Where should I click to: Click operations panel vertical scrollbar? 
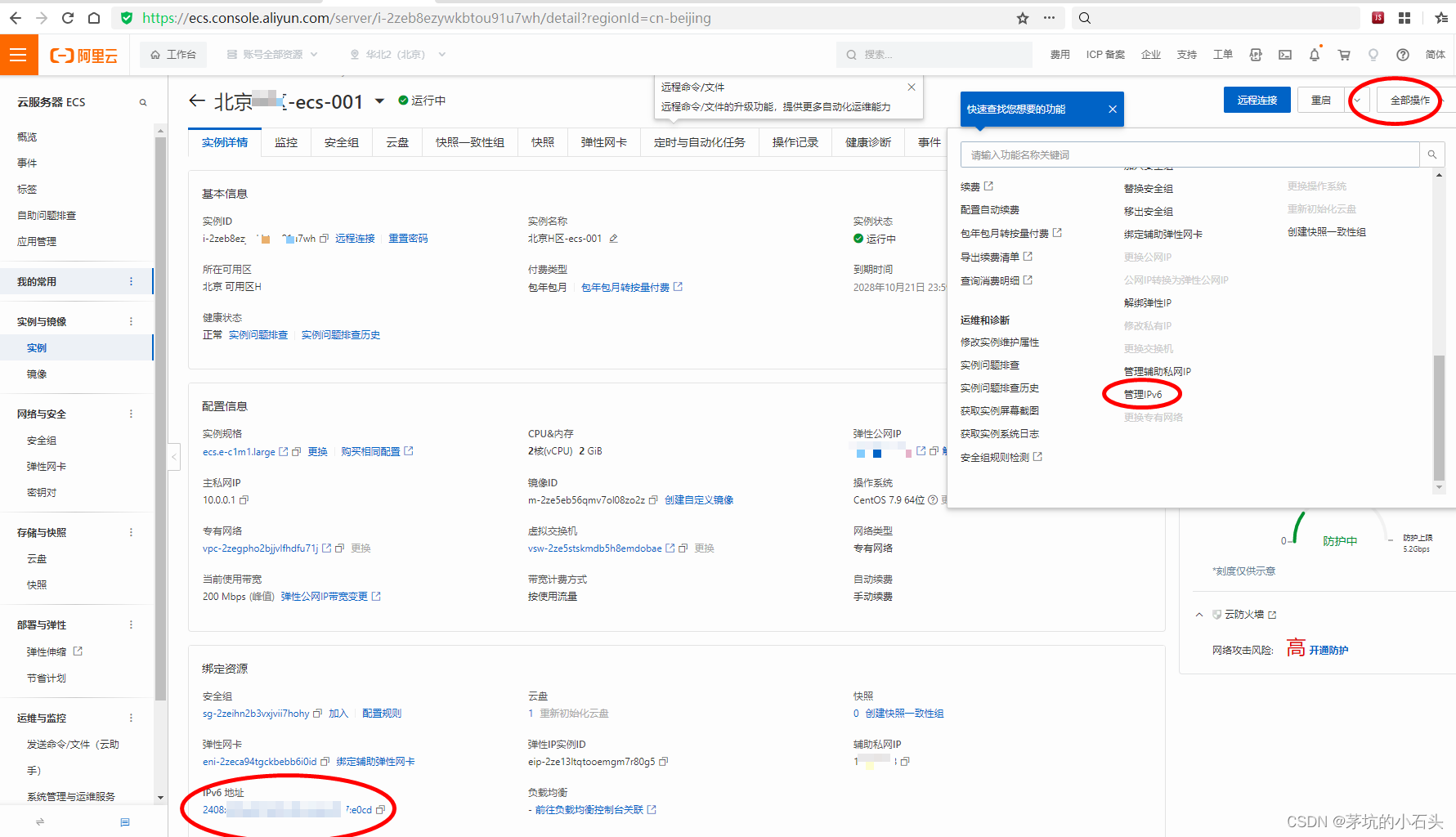(1440, 418)
